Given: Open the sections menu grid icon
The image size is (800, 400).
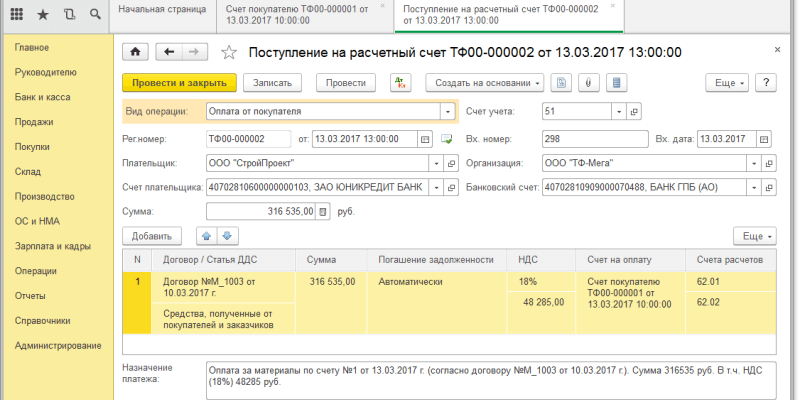Looking at the screenshot, I should [17, 14].
